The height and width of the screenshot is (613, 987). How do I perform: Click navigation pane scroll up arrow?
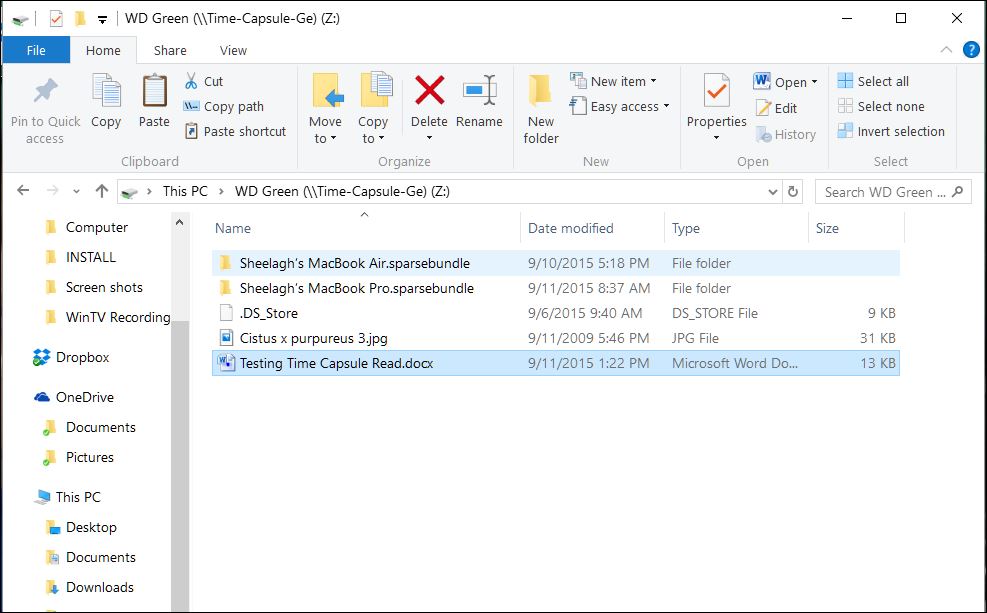[x=179, y=222]
